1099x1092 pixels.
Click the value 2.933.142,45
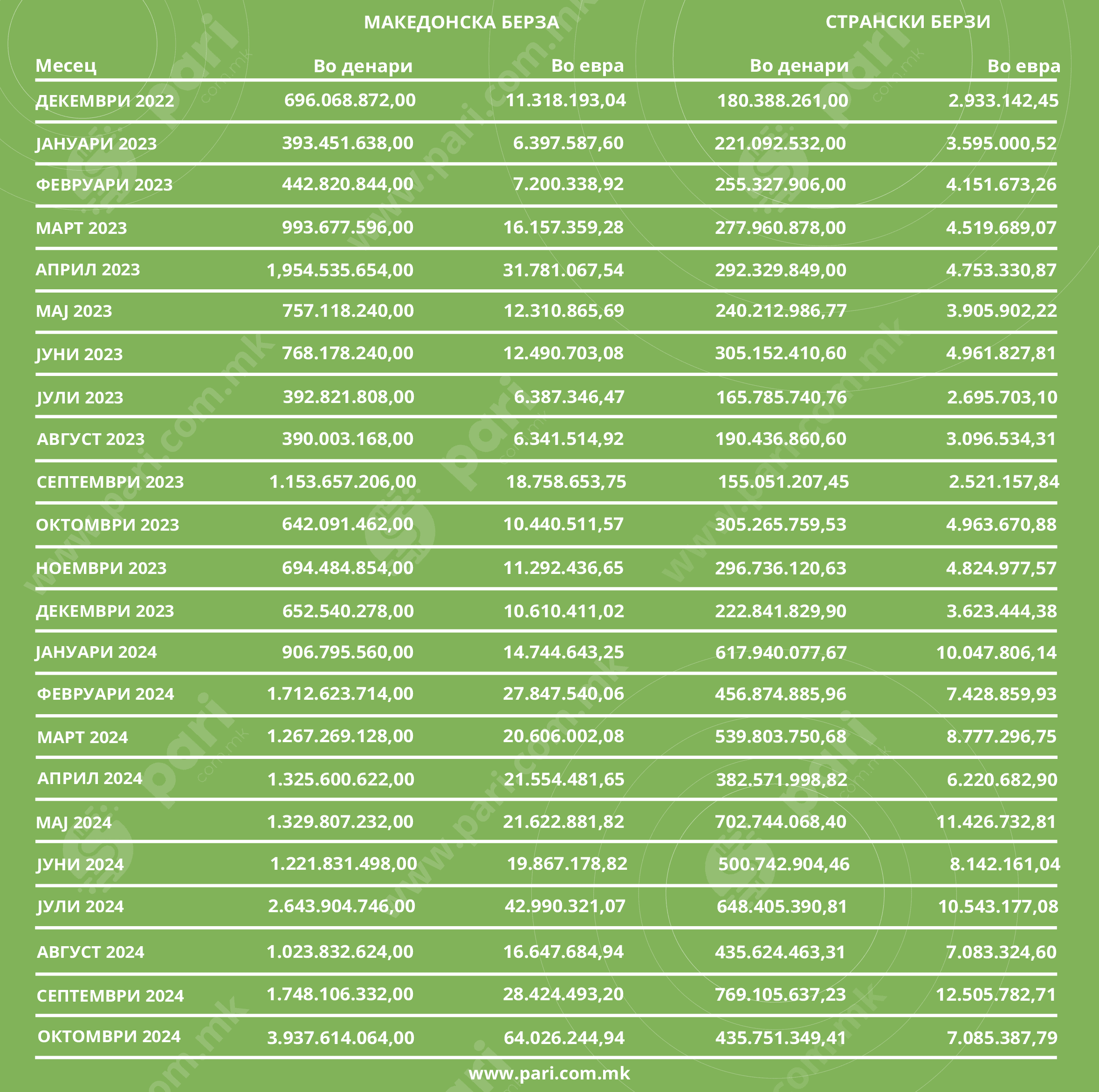pyautogui.click(x=1003, y=101)
